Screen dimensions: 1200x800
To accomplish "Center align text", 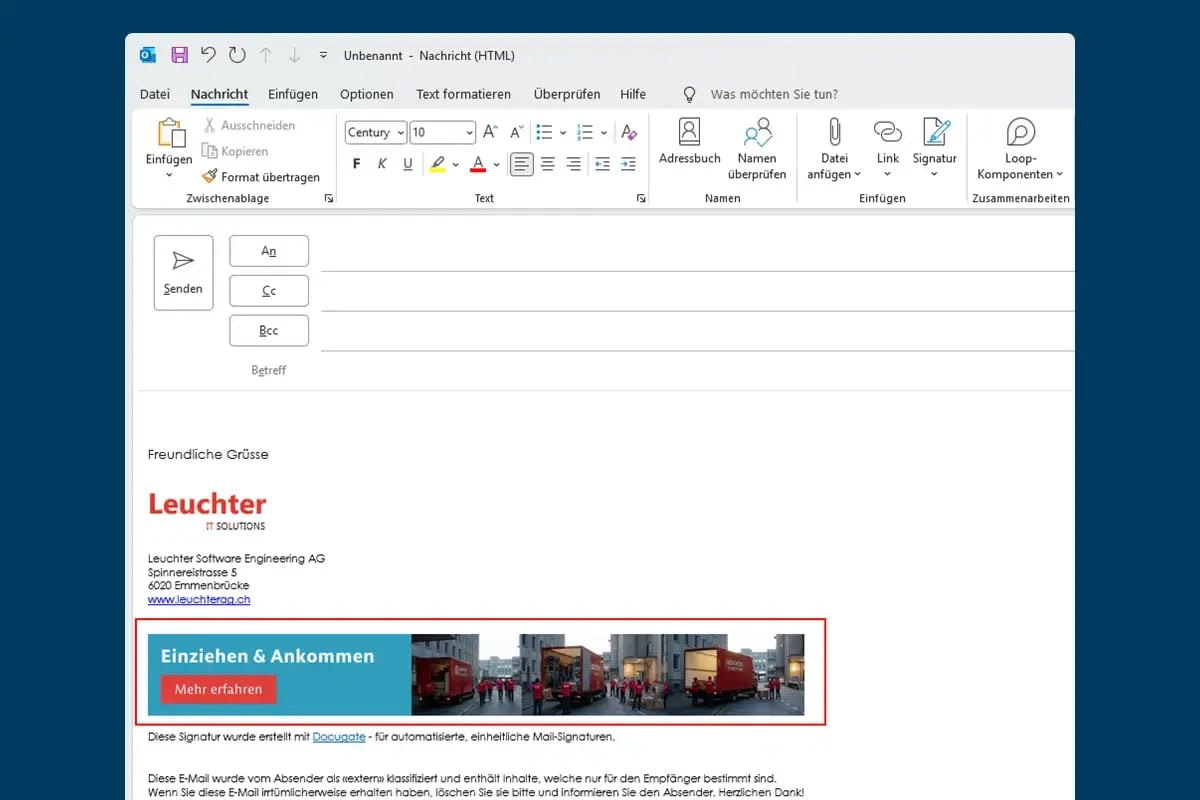I will click(548, 164).
